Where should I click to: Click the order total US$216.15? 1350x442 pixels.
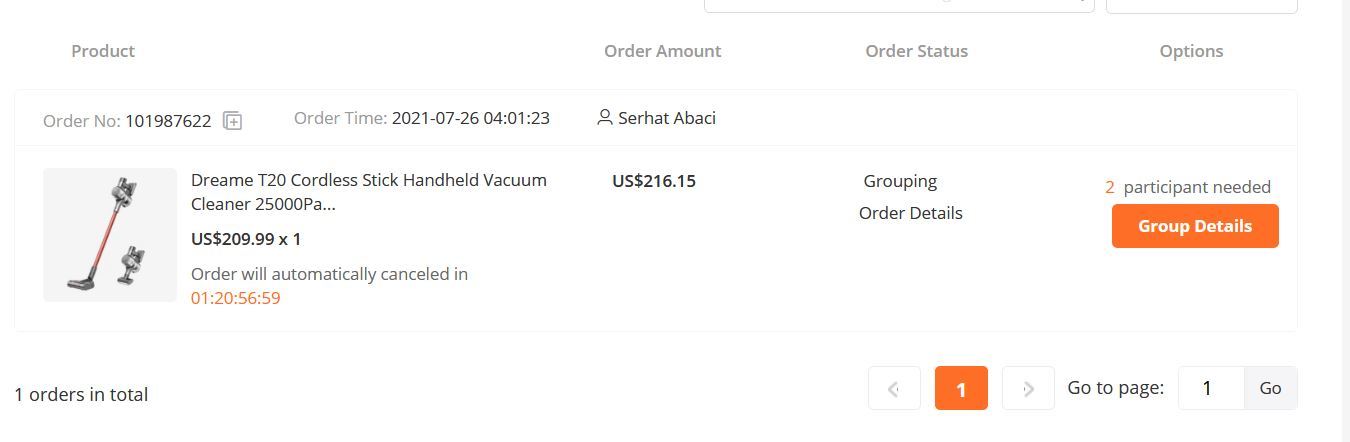click(x=654, y=181)
